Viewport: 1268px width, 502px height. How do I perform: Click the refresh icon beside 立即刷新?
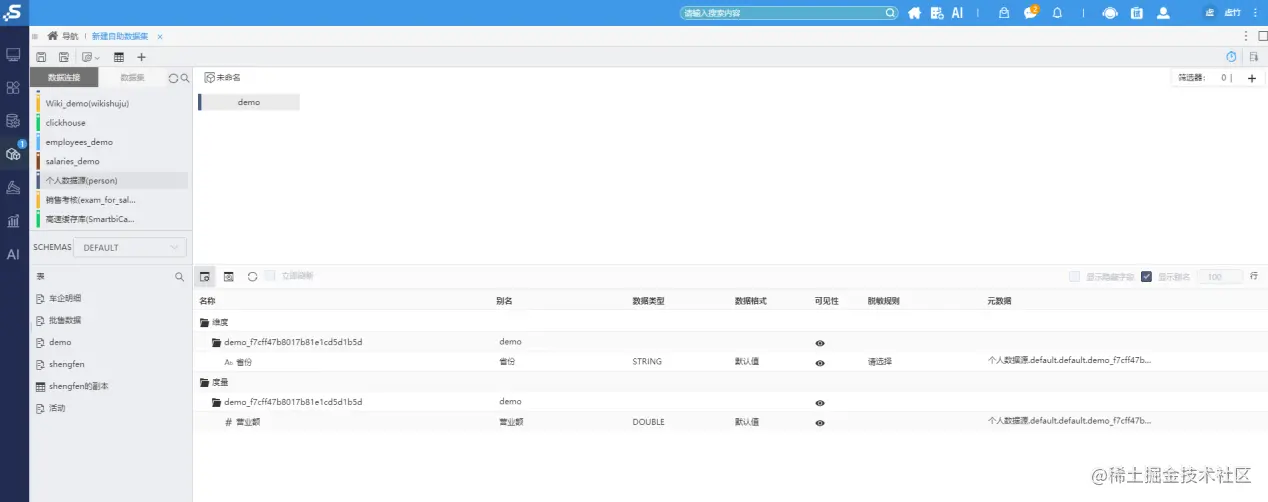(252, 276)
